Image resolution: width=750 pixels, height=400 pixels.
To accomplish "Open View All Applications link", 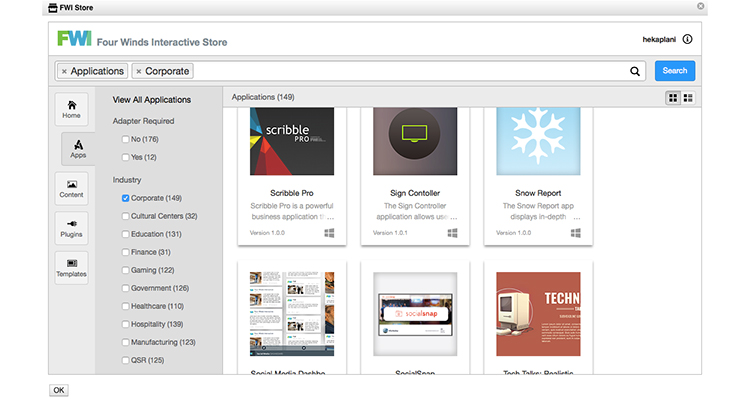I will point(152,100).
